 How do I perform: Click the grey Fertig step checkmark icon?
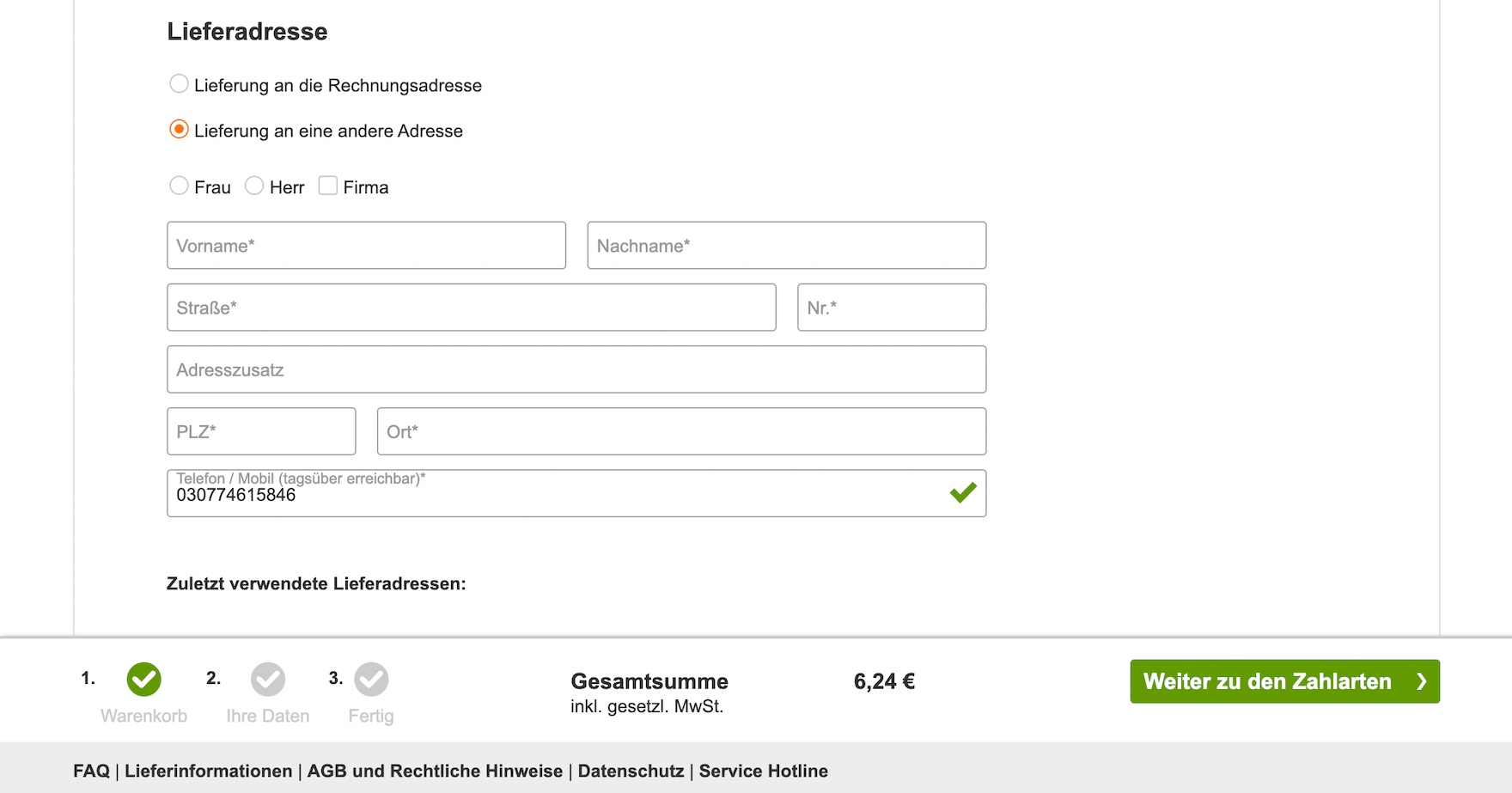pyautogui.click(x=371, y=680)
